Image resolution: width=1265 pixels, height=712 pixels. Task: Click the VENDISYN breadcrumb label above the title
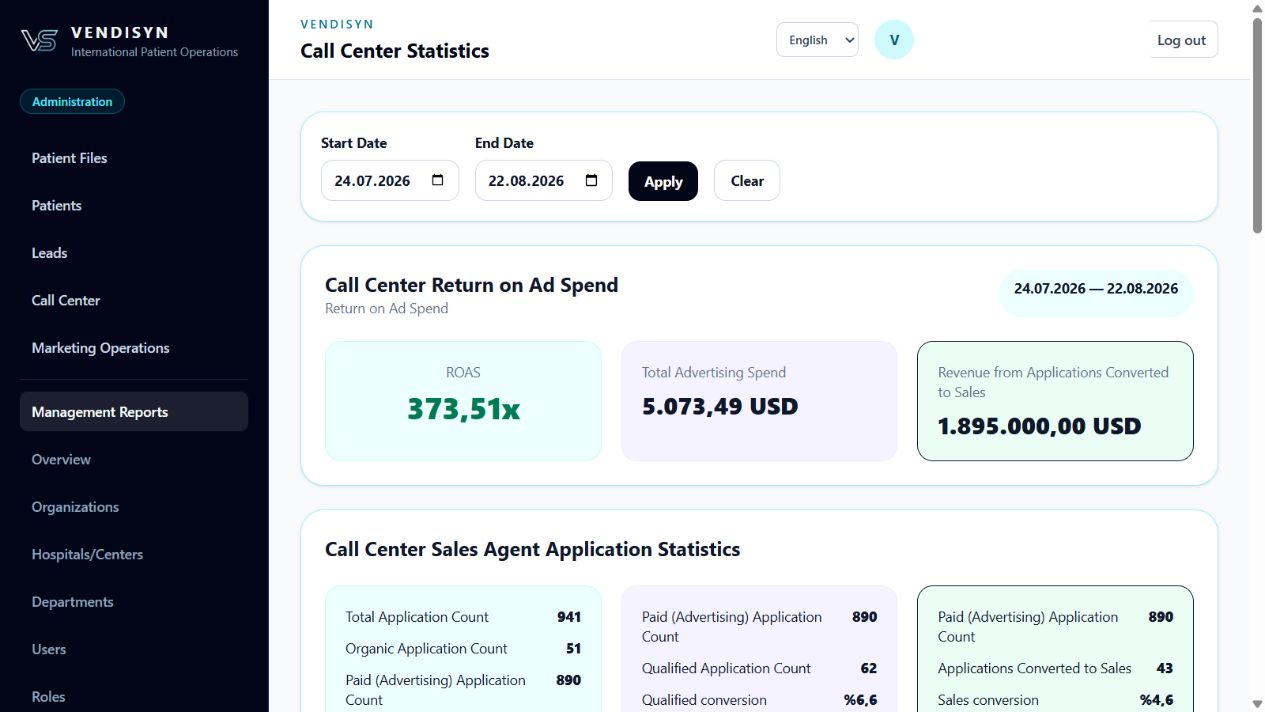click(337, 24)
